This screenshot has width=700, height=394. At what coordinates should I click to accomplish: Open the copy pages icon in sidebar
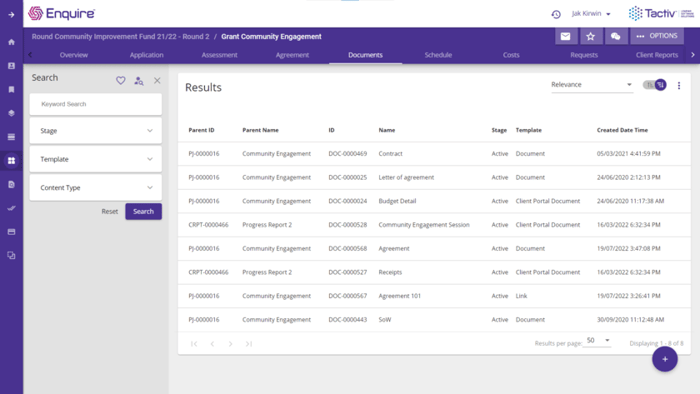tap(11, 255)
